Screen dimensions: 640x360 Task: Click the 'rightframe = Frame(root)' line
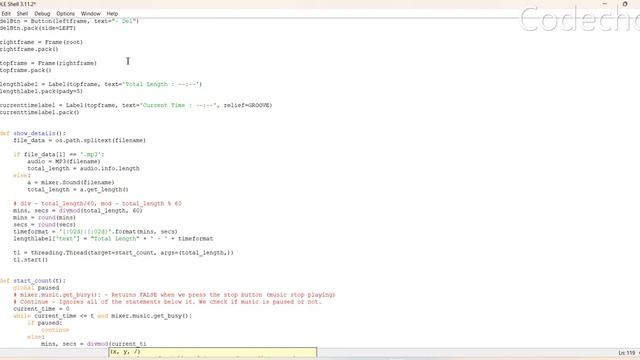(x=41, y=42)
